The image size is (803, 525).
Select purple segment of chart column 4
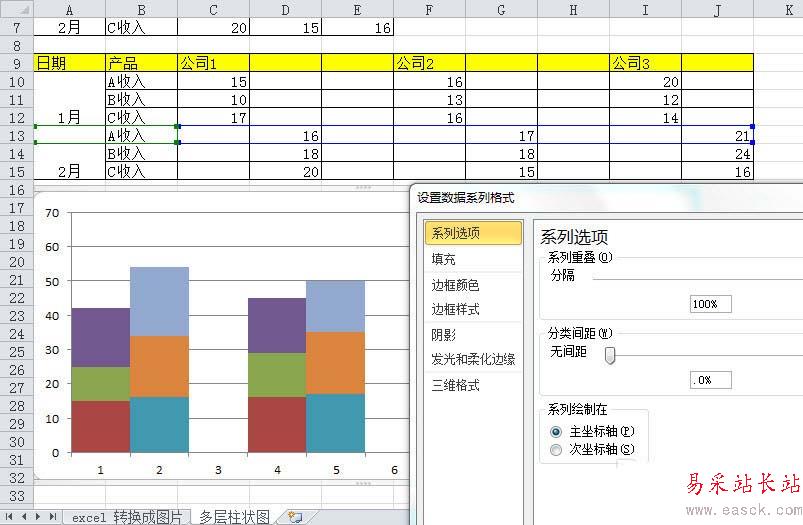tap(277, 326)
